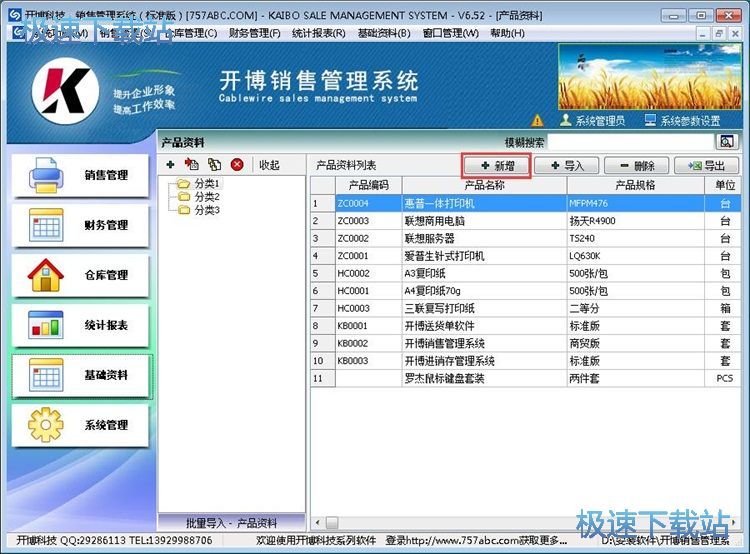Sort by 产品编码 column header
The height and width of the screenshot is (554, 750).
coord(368,185)
